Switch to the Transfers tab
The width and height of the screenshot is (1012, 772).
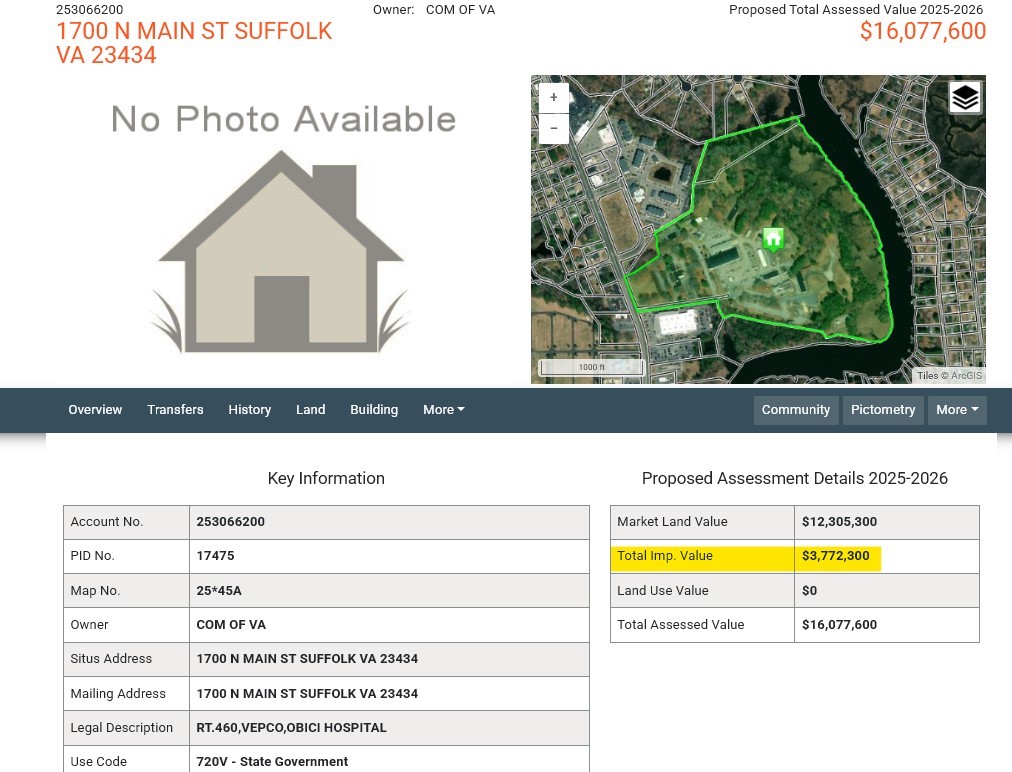(x=175, y=410)
